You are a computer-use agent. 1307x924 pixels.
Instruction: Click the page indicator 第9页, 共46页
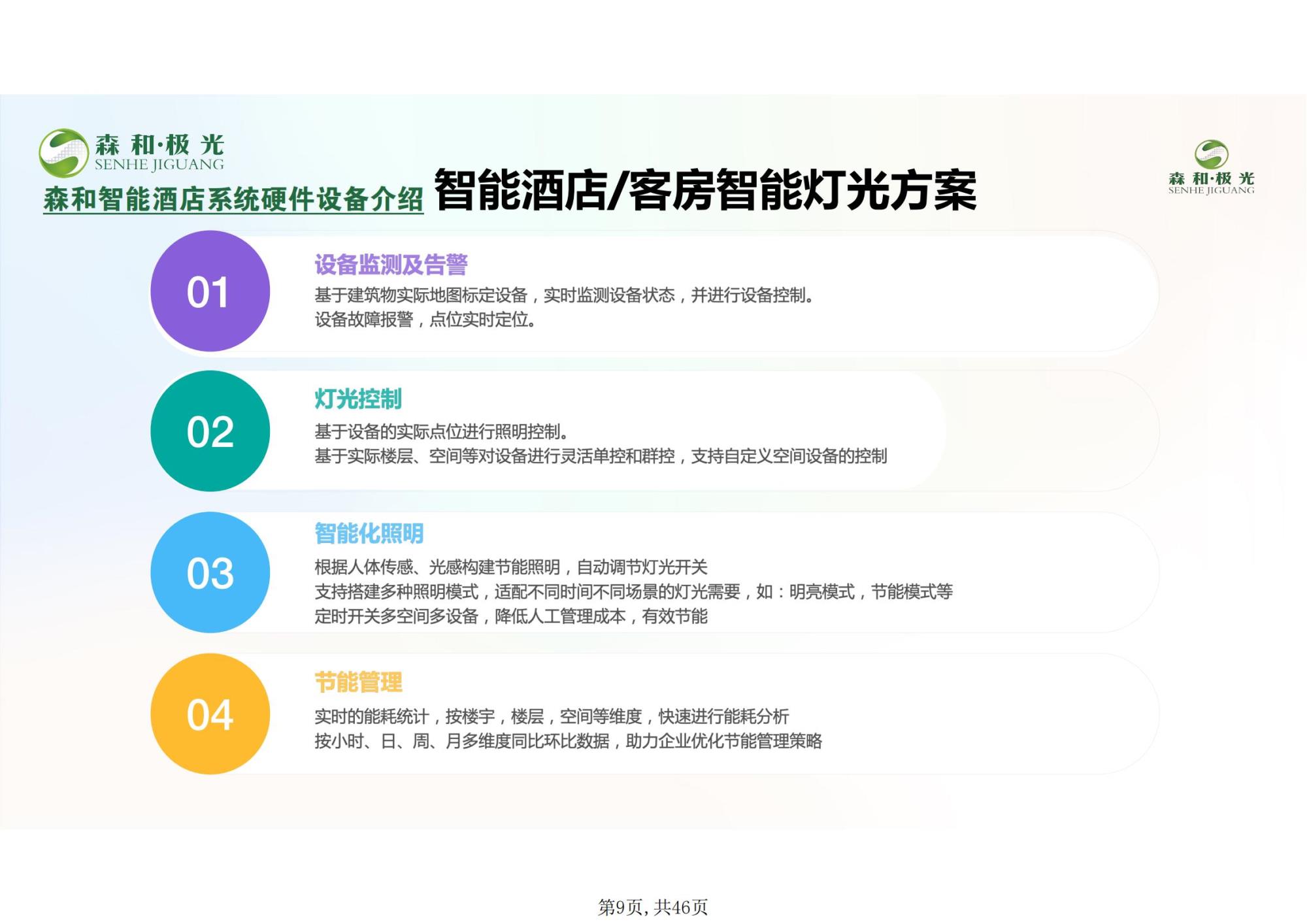(653, 907)
